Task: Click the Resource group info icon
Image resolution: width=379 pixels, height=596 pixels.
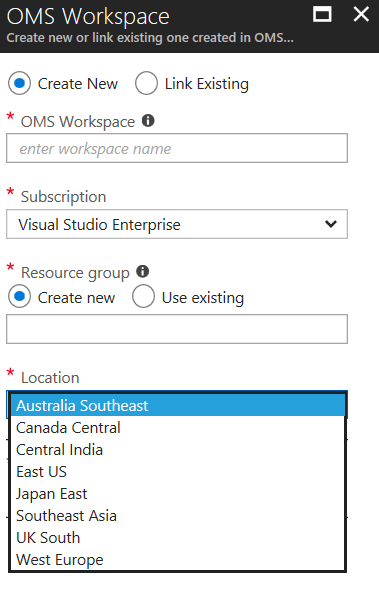Action: coord(143,271)
